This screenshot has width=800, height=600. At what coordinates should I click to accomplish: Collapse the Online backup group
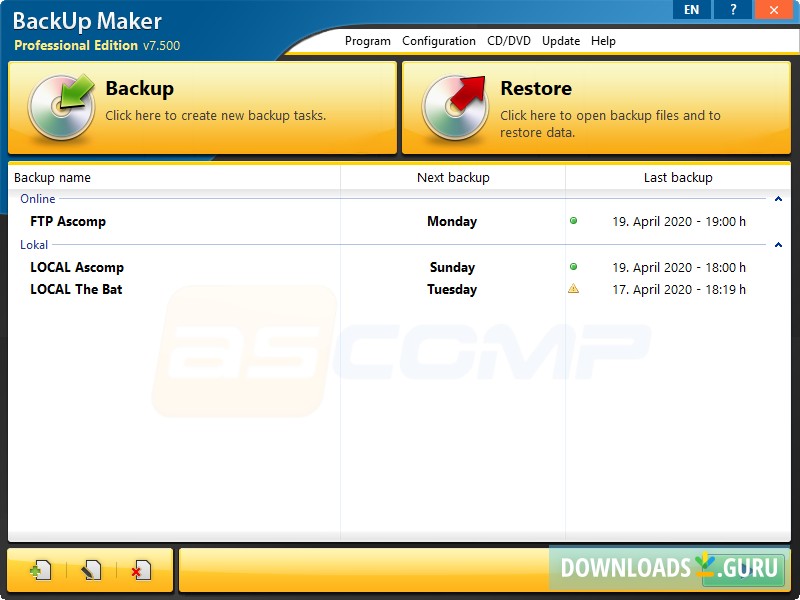(779, 199)
